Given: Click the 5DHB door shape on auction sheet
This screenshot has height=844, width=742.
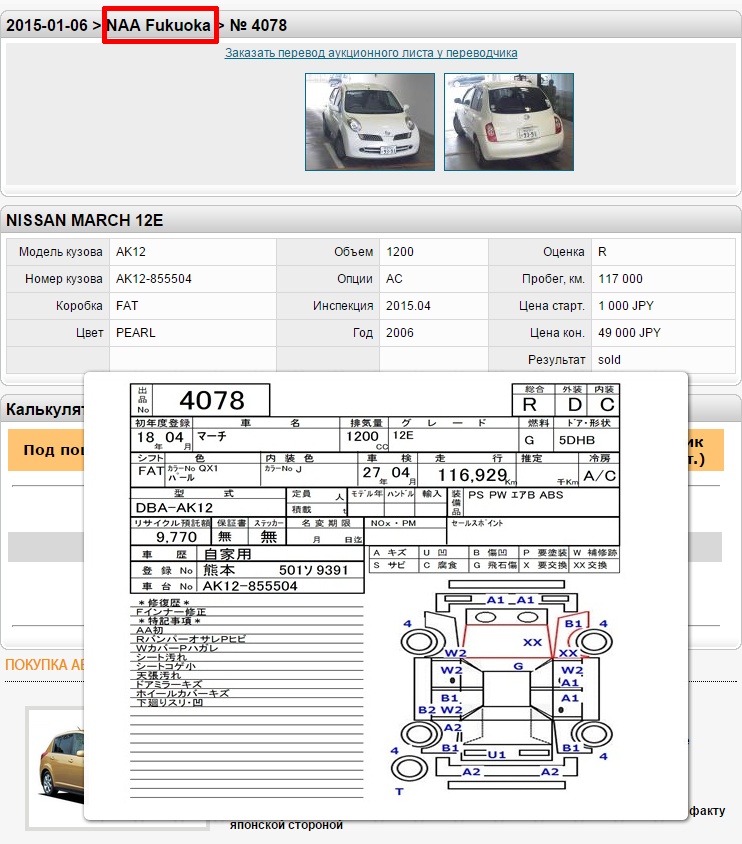Looking at the screenshot, I should tap(577, 440).
